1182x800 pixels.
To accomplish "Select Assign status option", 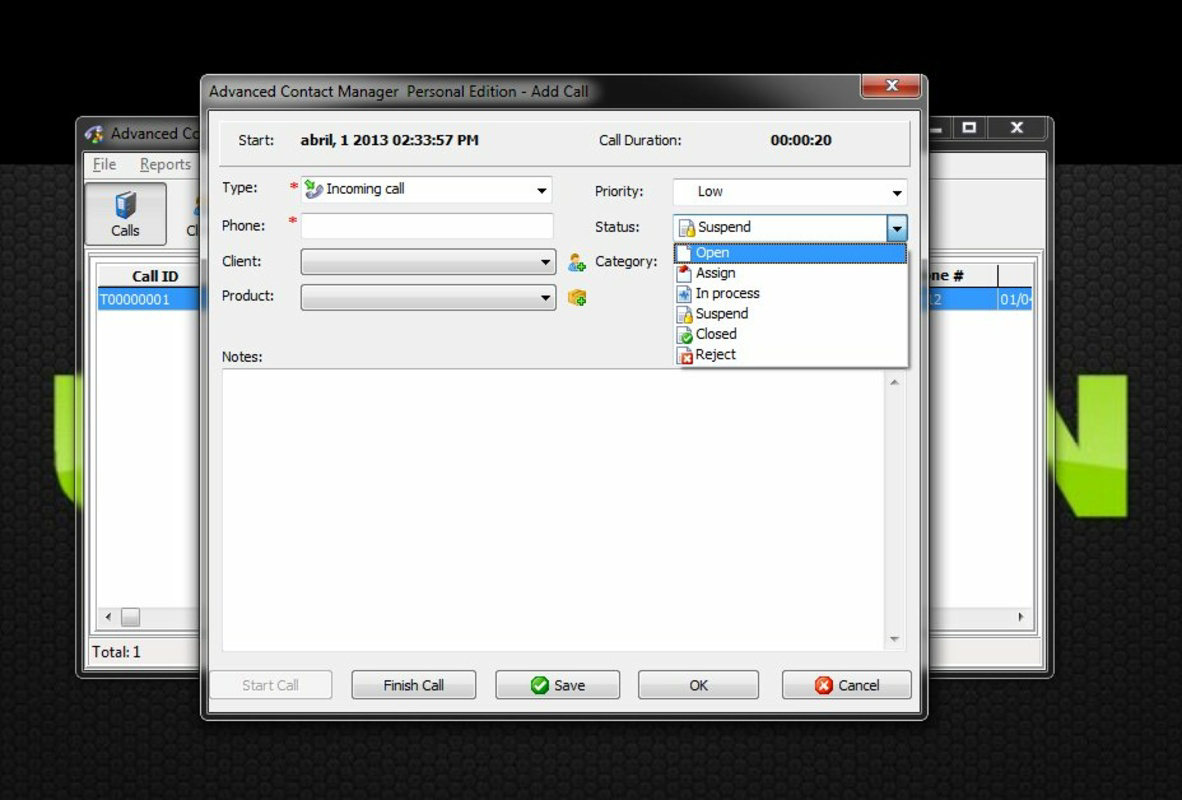I will [x=790, y=273].
